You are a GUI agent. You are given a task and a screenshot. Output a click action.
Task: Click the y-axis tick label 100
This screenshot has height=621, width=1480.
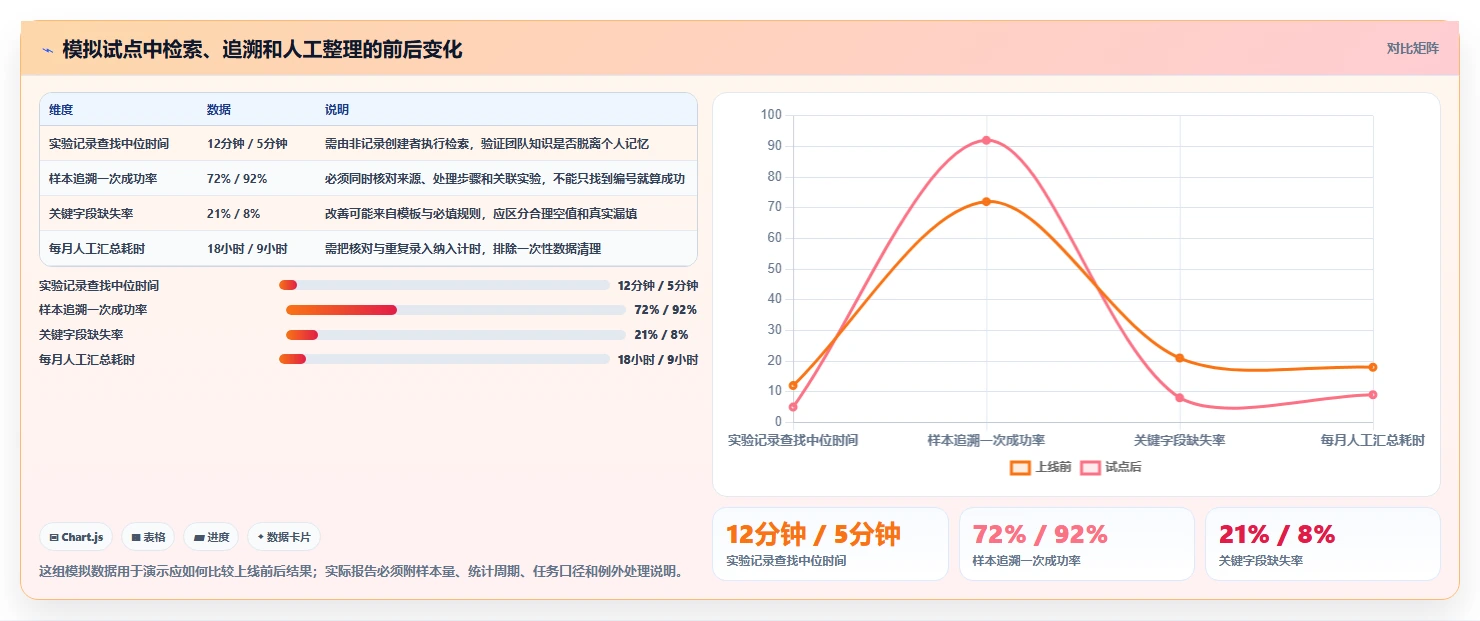771,115
